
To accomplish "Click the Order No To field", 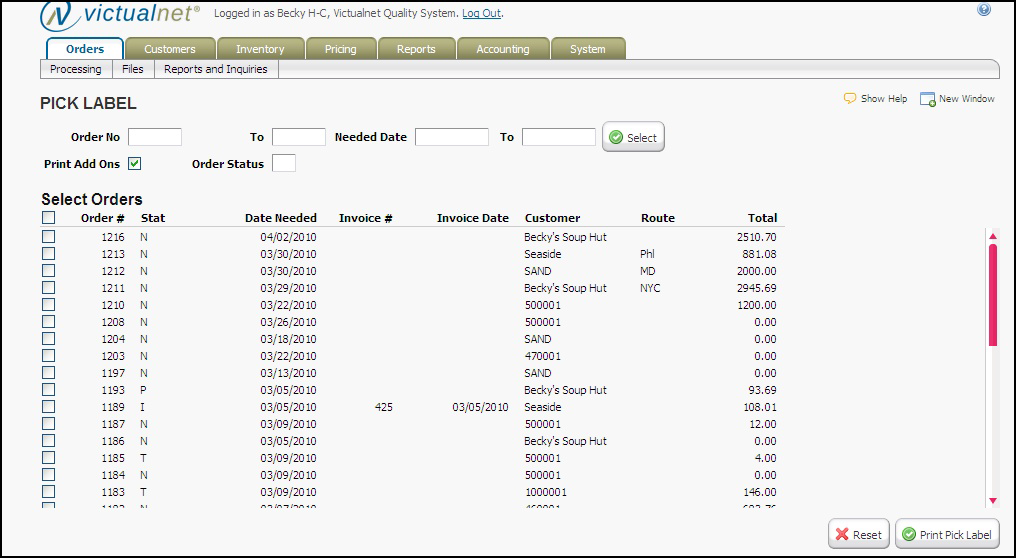I will click(x=299, y=137).
